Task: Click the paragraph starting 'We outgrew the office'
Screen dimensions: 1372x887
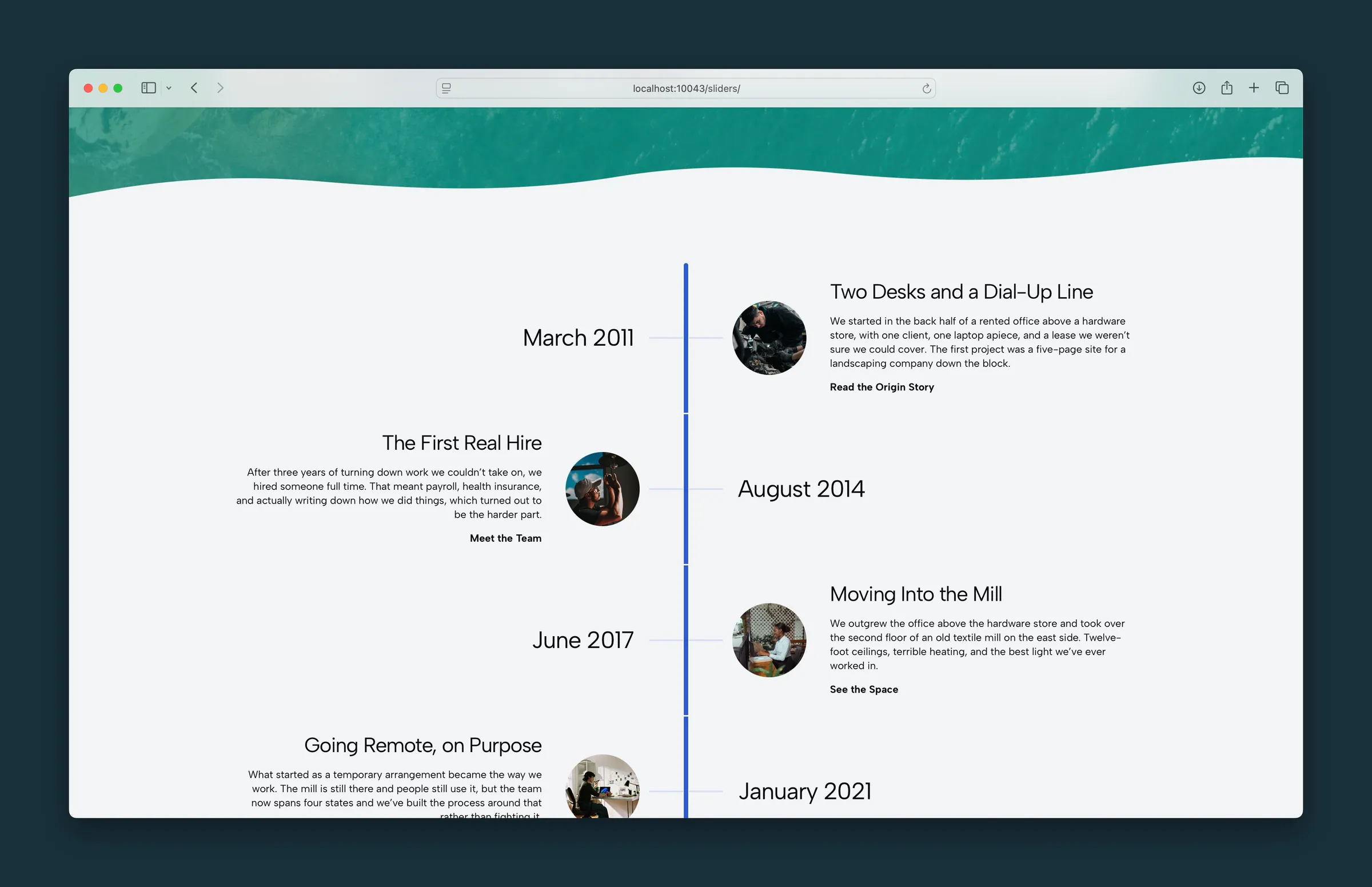Action: click(x=978, y=645)
